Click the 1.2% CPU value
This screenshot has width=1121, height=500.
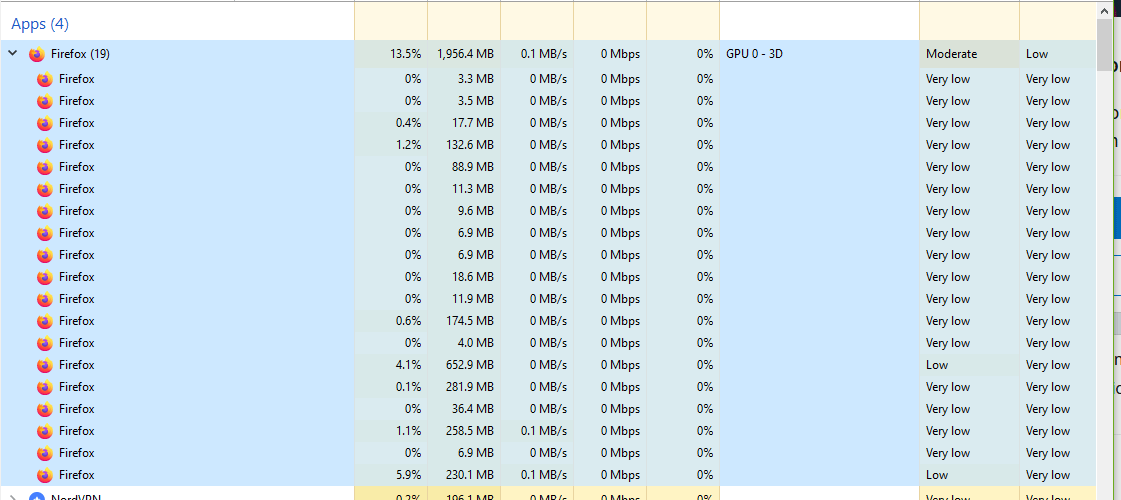tap(408, 145)
